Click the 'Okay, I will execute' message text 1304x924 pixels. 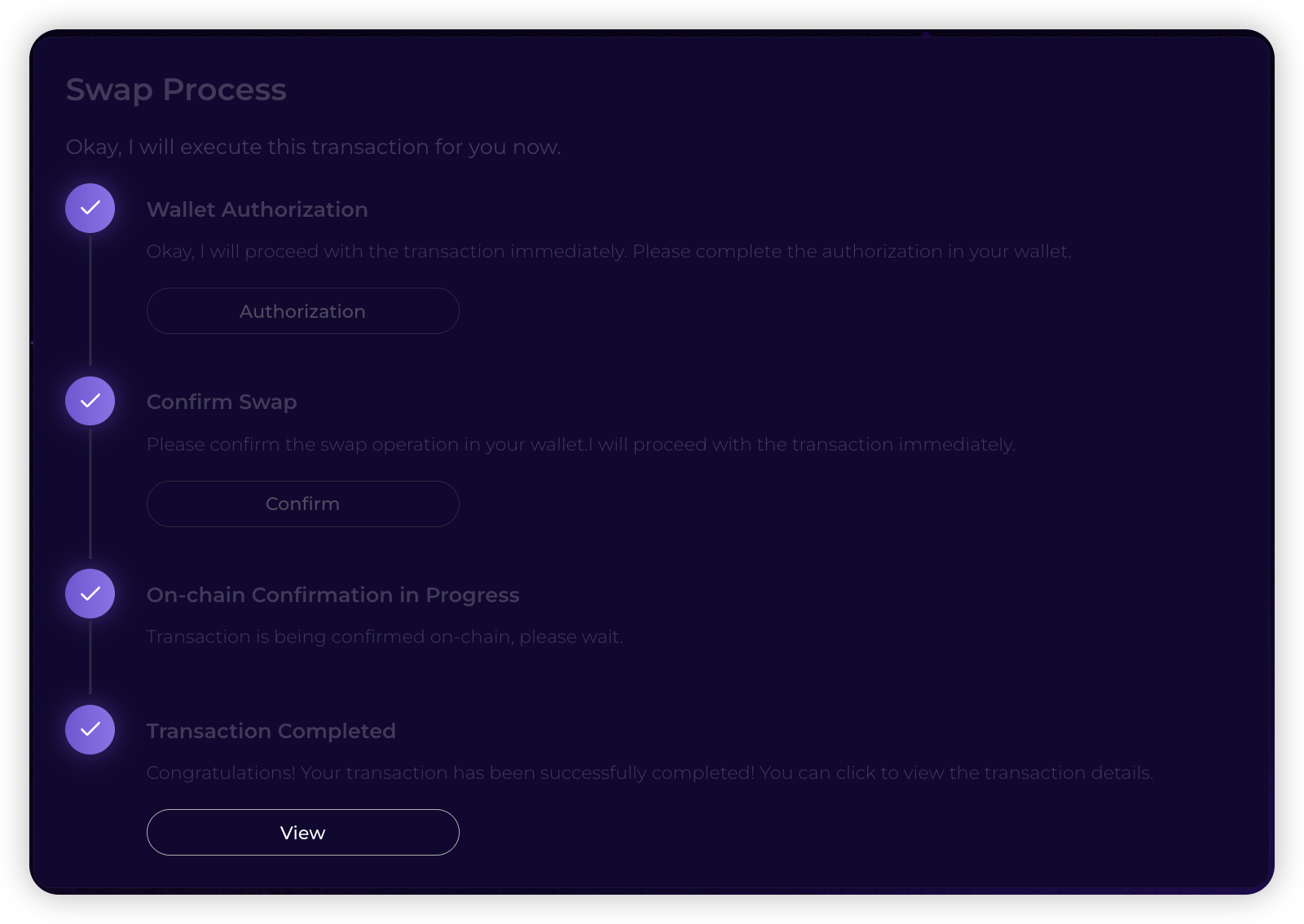314,147
